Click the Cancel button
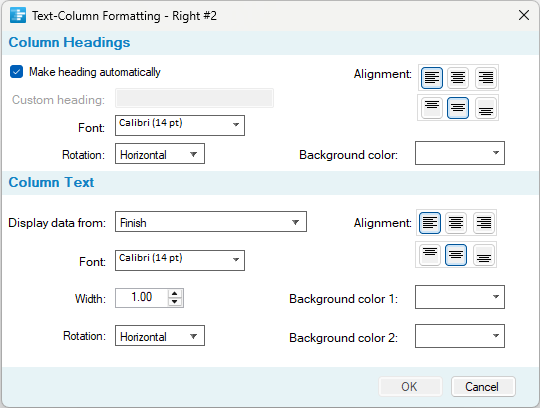Viewport: 540px width, 408px height. (x=483, y=387)
